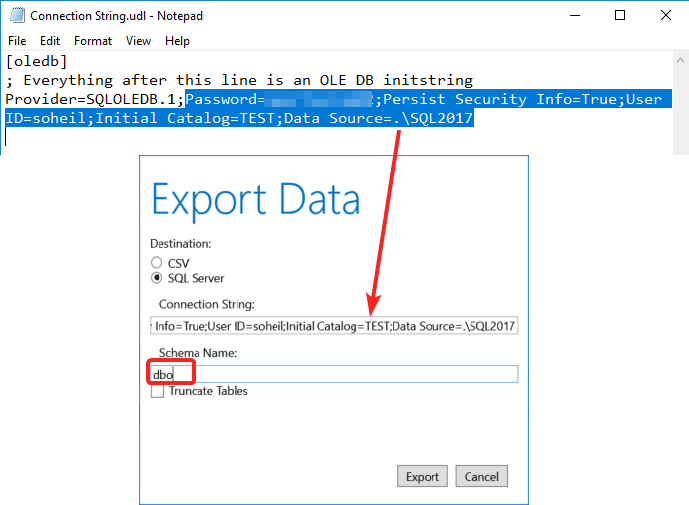
Task: Click the 'Connection String.udl - Notepad' title text
Action: tap(116, 16)
